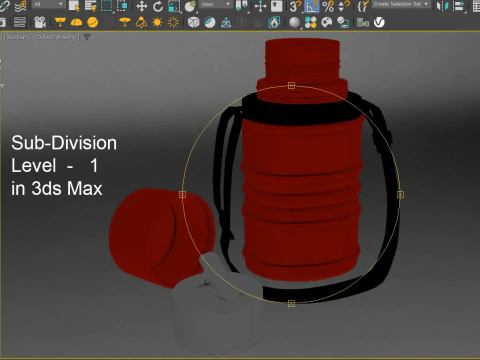The image size is (480, 360).
Task: Toggle Percent Snap
Action: click(328, 6)
